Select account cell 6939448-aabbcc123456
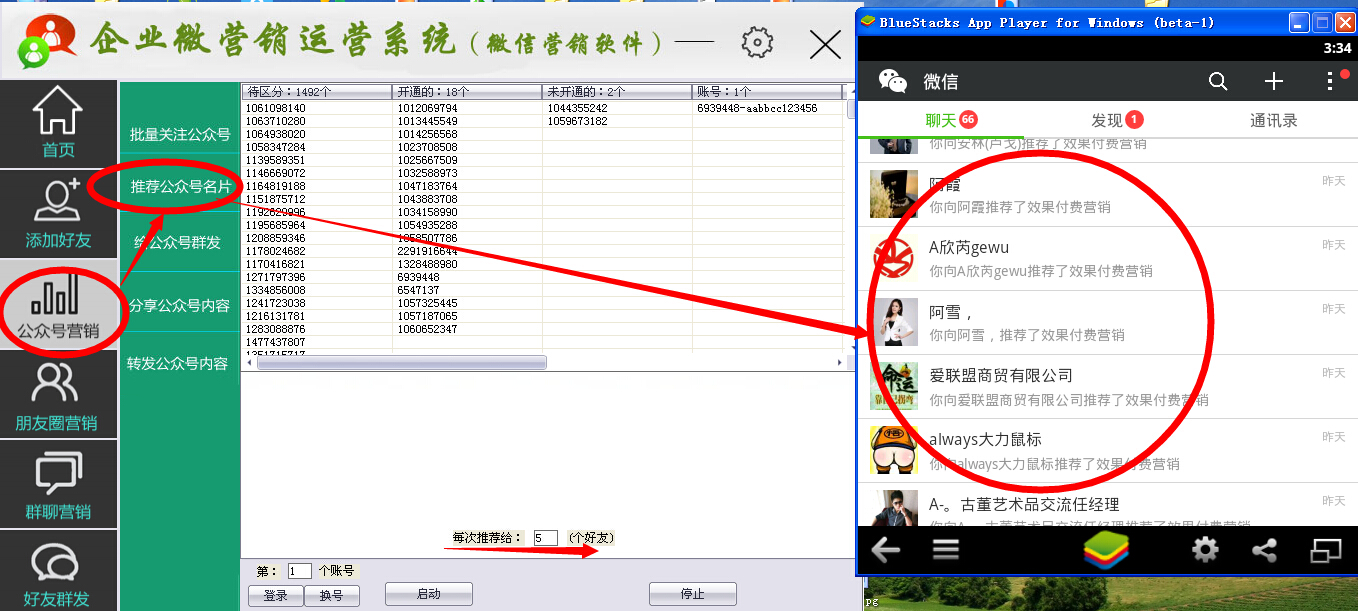1358x611 pixels. pyautogui.click(x=769, y=108)
